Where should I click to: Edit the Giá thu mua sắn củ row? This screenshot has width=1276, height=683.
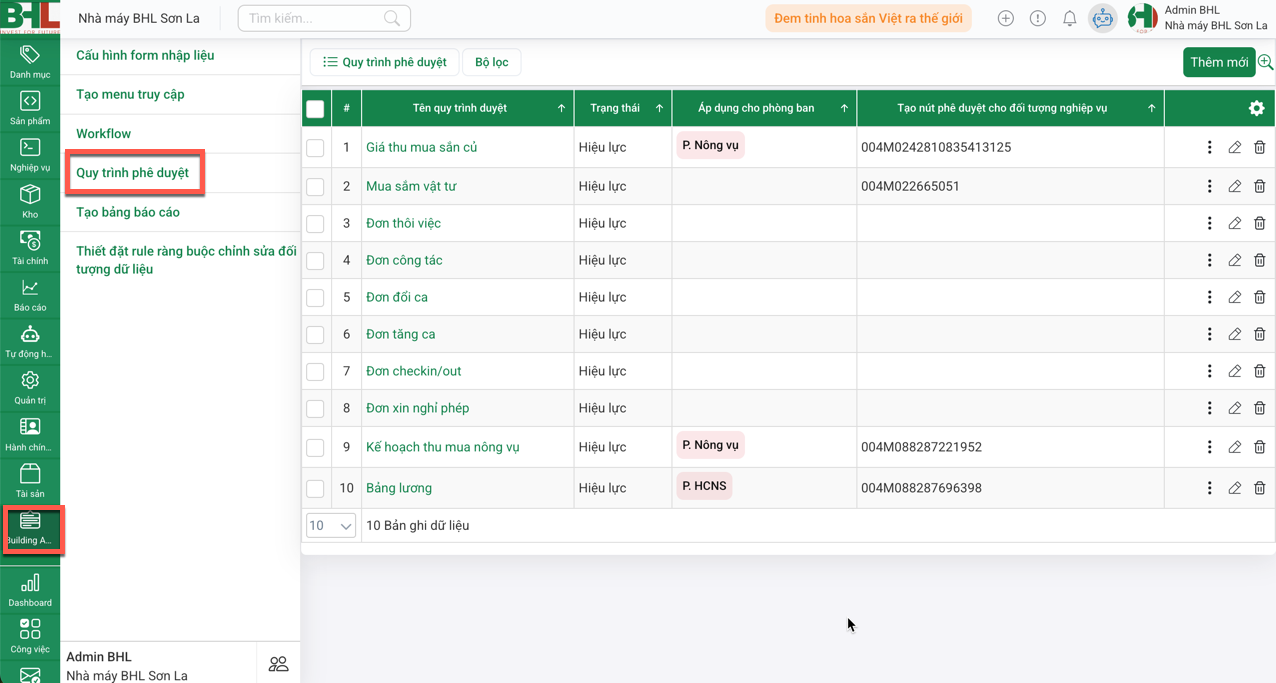(x=1235, y=147)
